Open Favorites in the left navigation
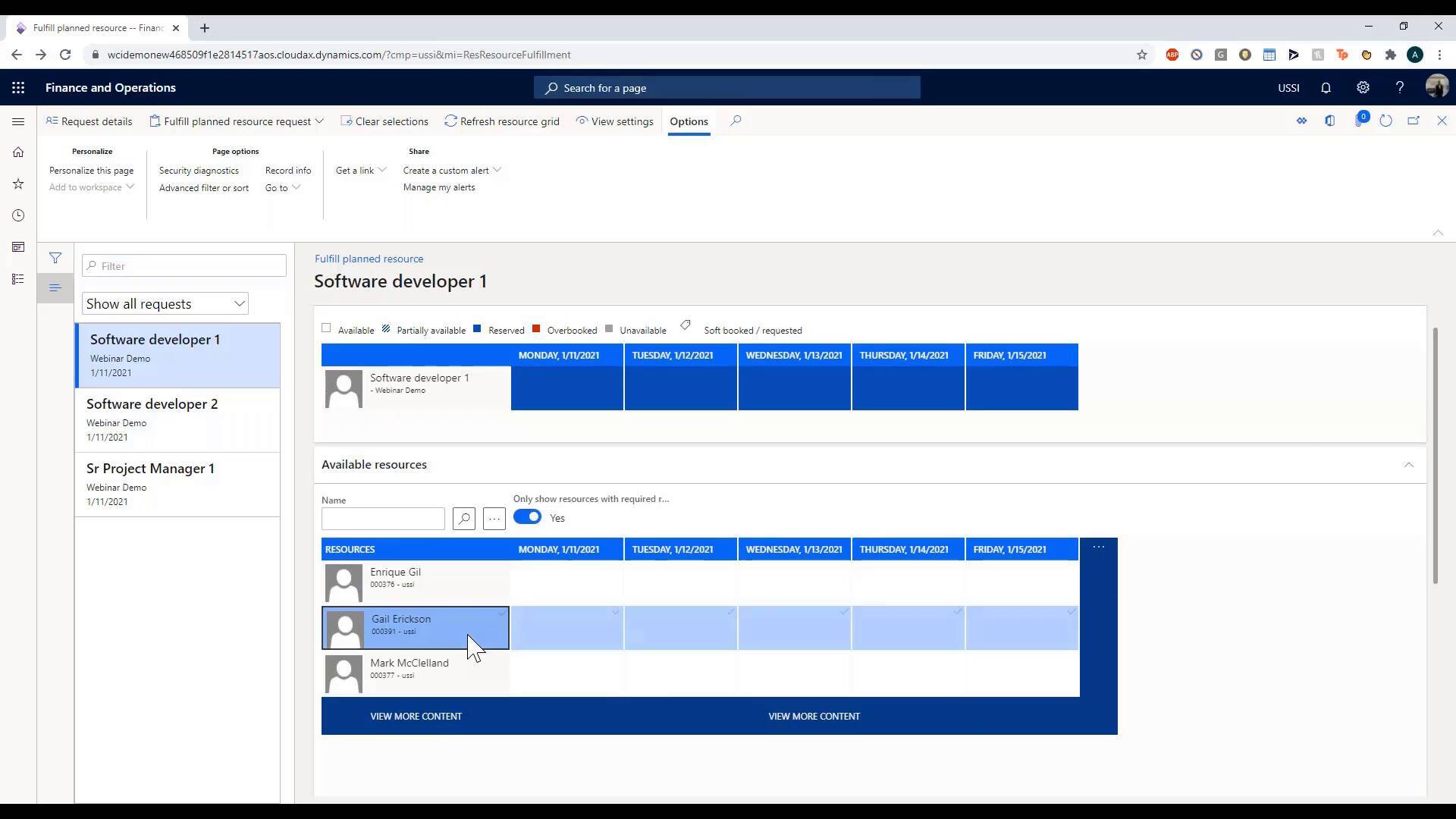The height and width of the screenshot is (819, 1456). (18, 184)
